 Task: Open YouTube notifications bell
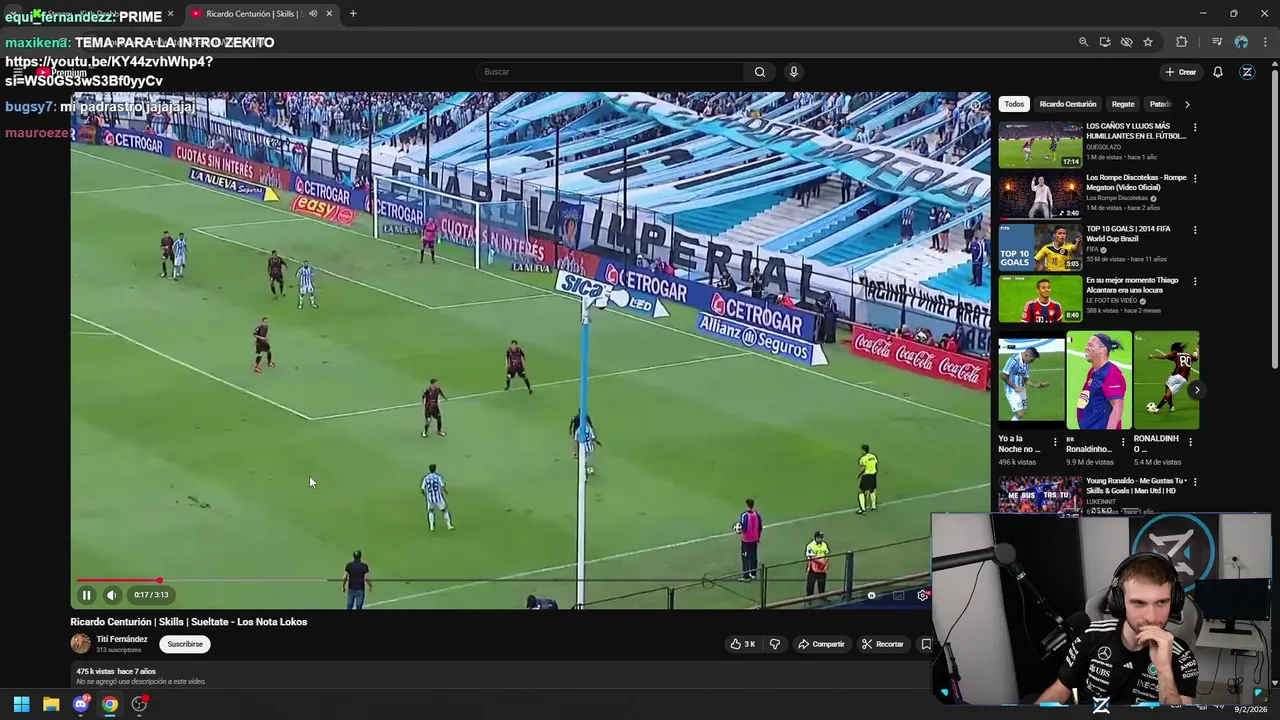click(x=1218, y=72)
